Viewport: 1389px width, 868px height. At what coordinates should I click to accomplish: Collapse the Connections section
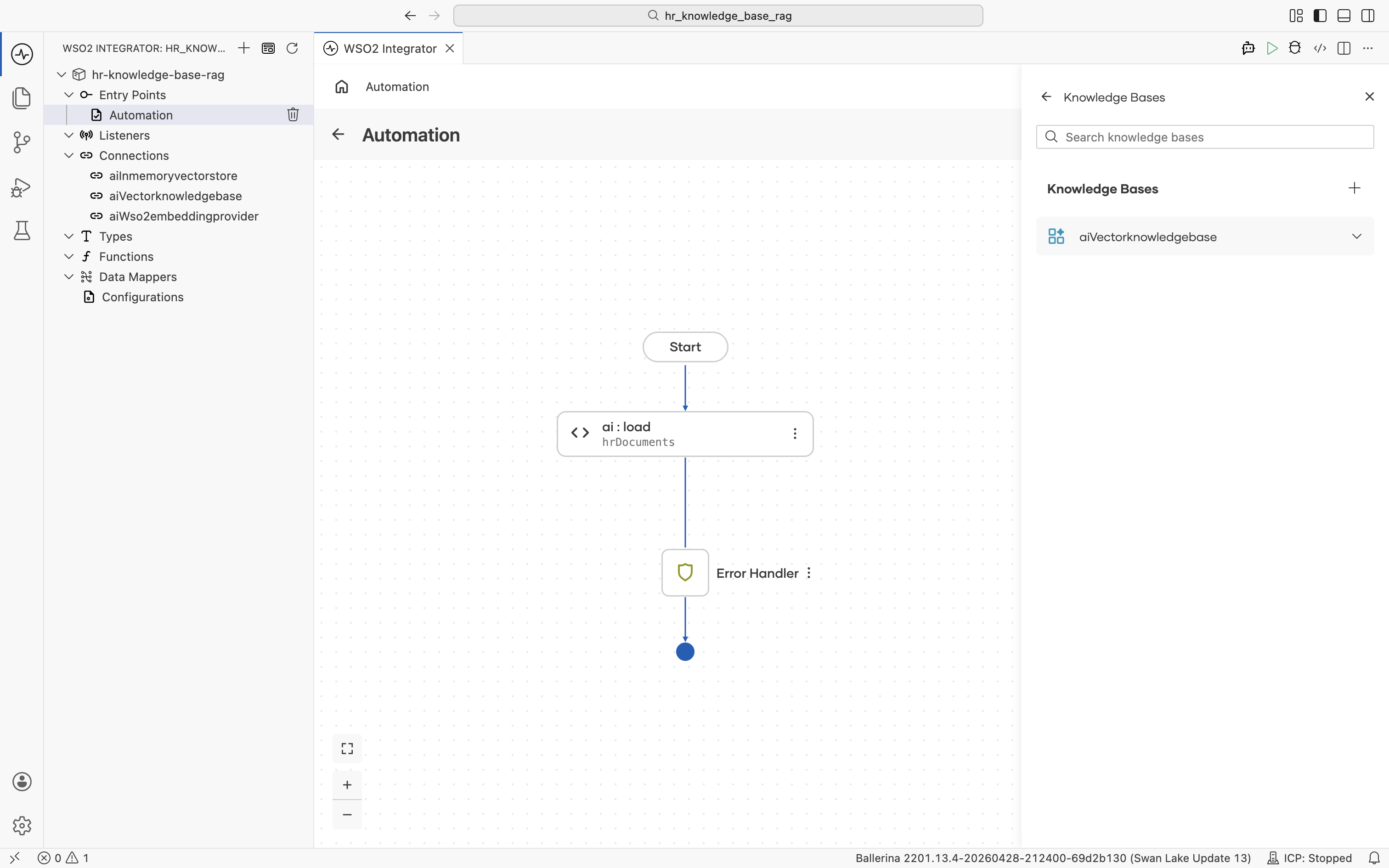click(69, 156)
